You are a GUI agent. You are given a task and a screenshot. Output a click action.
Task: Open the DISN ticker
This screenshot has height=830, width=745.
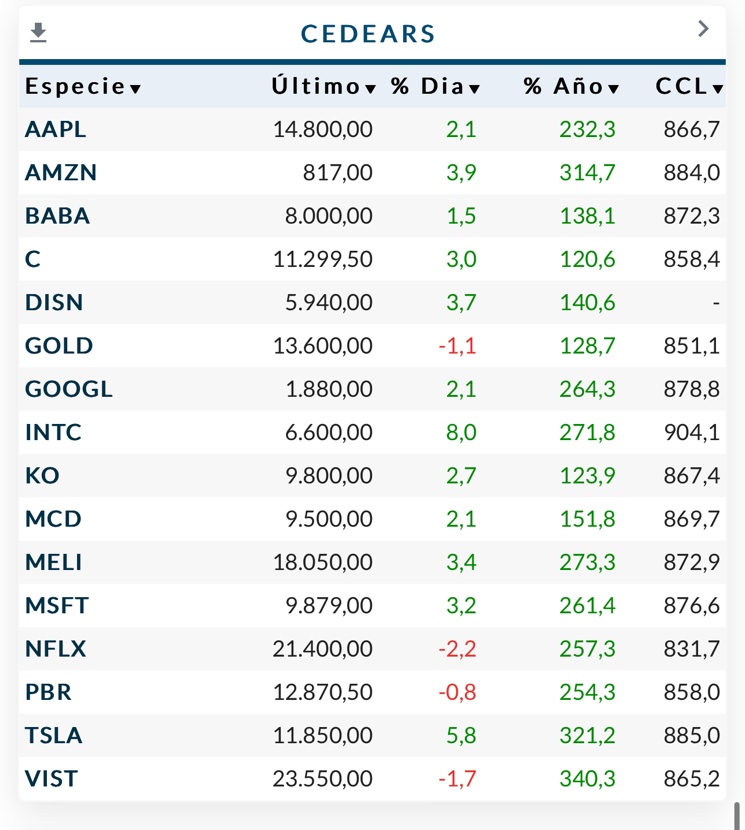tap(54, 302)
